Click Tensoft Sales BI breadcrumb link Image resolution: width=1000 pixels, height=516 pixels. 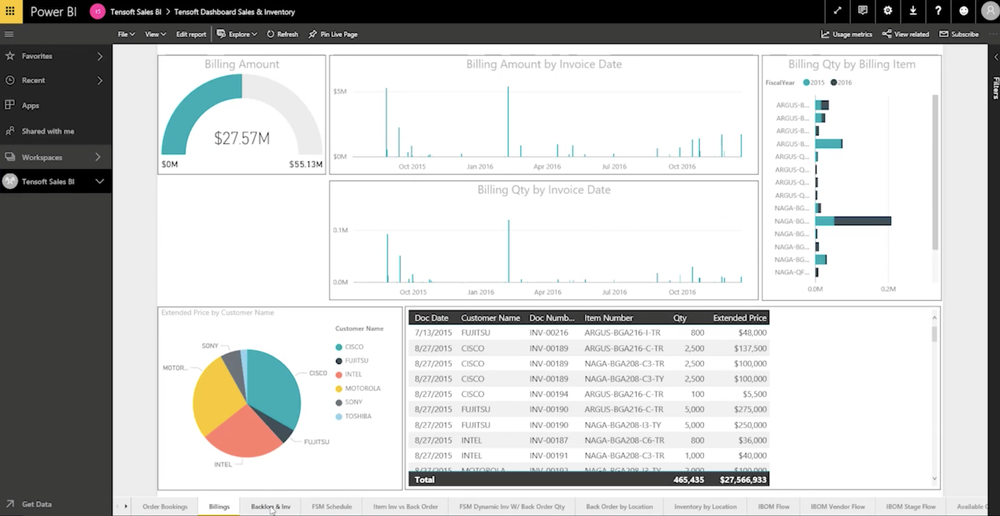pos(136,11)
